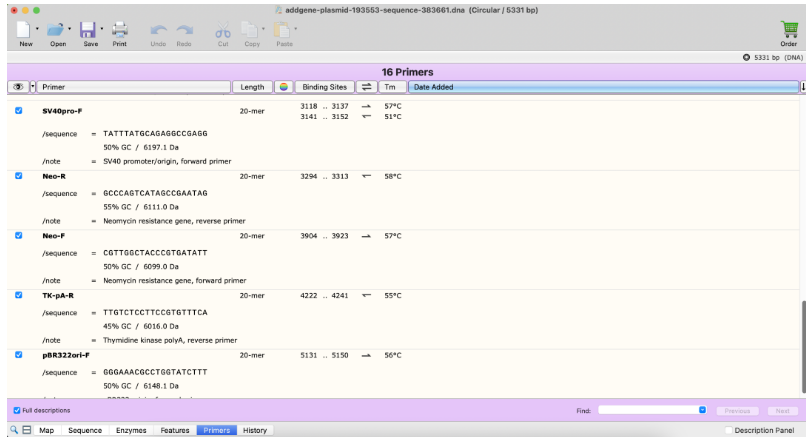Click sequence GGGAAACGCCTGGTATCTTT

(155, 372)
